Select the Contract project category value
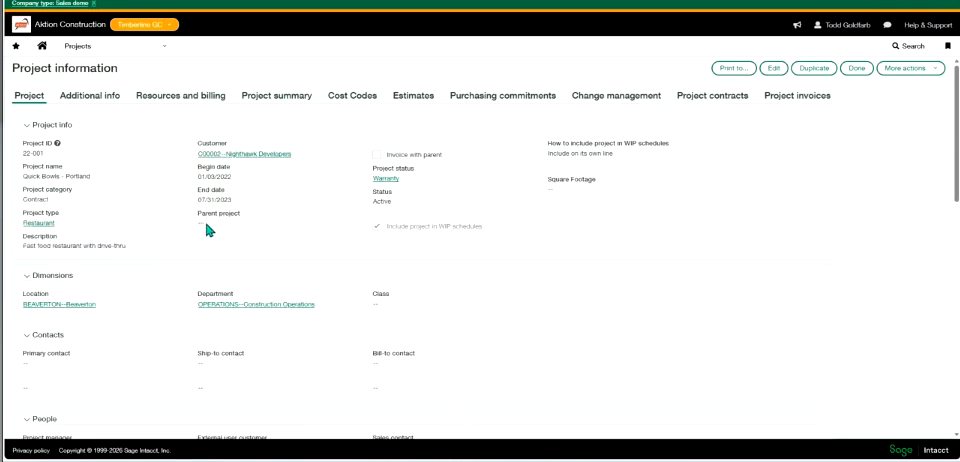This screenshot has height=462, width=960. (x=36, y=199)
